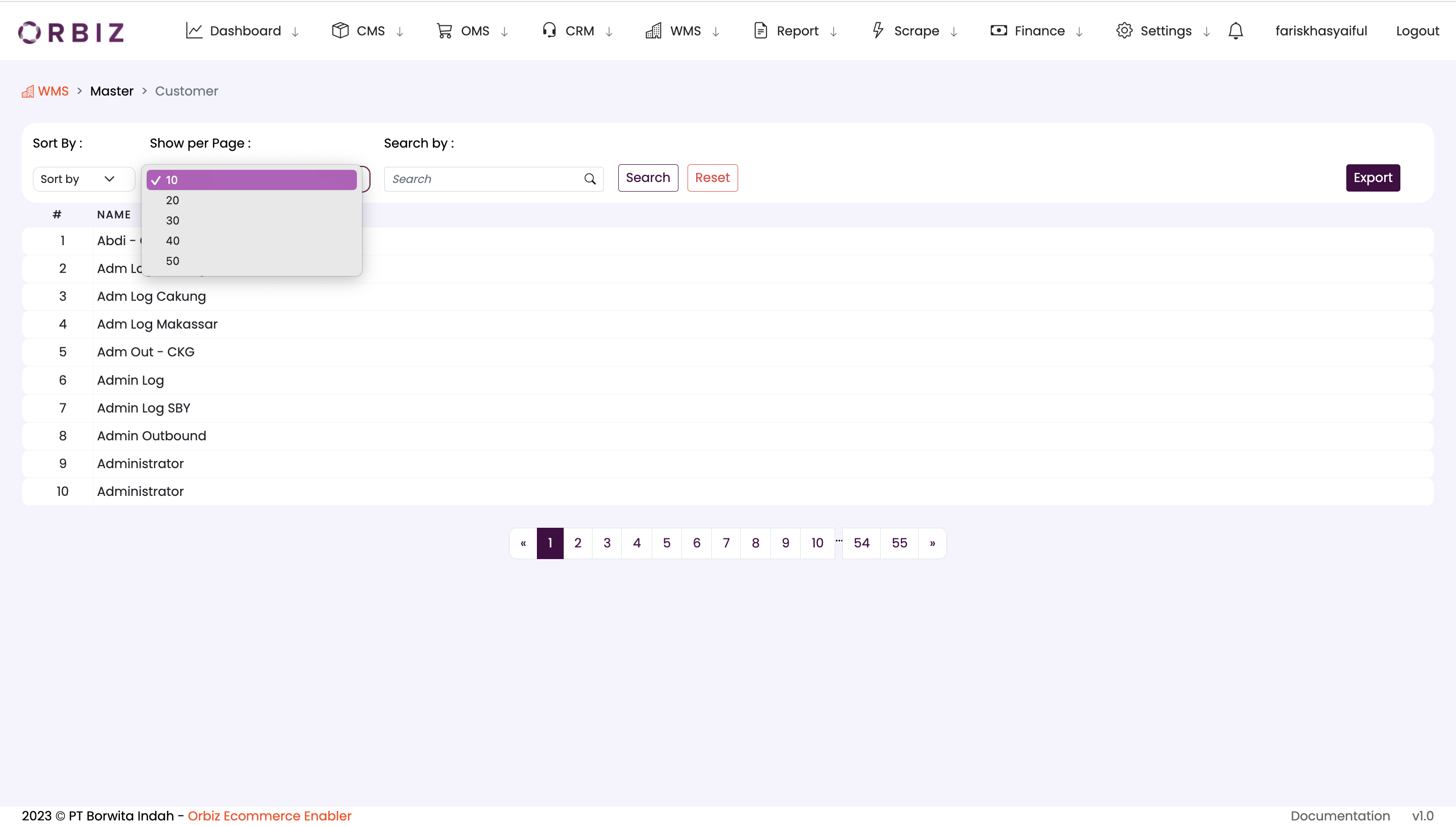Click the Scrape lightning bolt icon
The width and height of the screenshot is (1456, 826).
point(878,31)
